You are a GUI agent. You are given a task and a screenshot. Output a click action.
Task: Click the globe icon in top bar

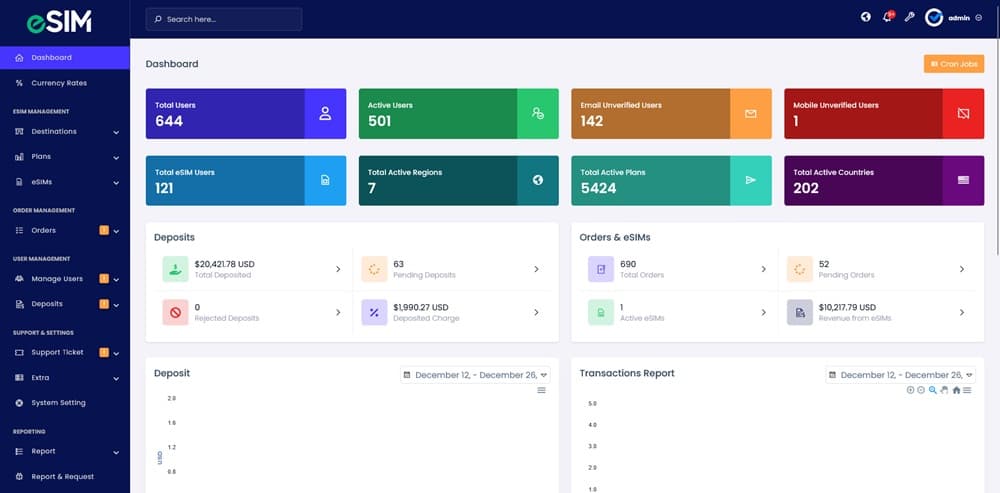pos(866,17)
